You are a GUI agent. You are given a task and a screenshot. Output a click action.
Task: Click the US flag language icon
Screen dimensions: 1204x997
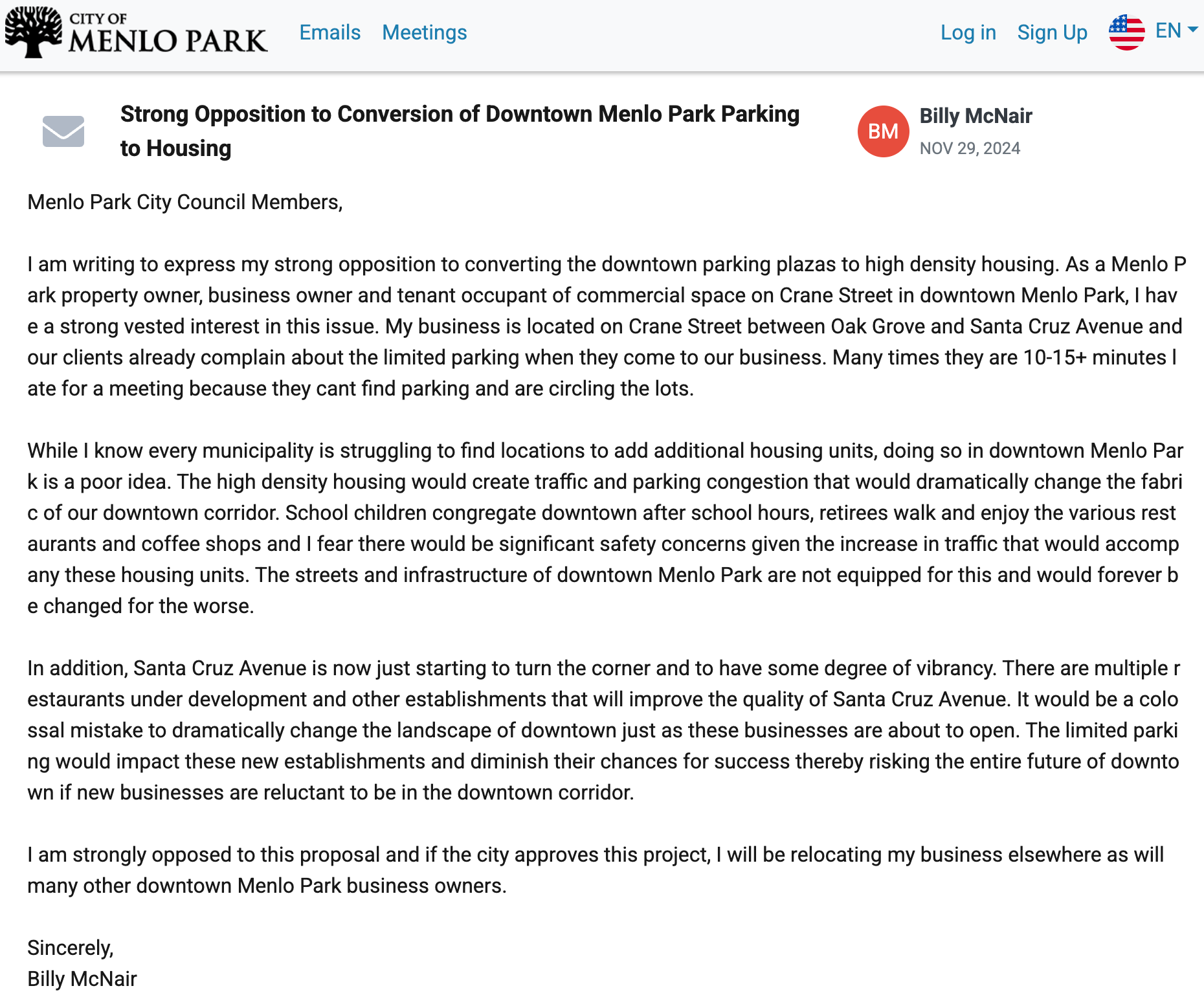1126,32
